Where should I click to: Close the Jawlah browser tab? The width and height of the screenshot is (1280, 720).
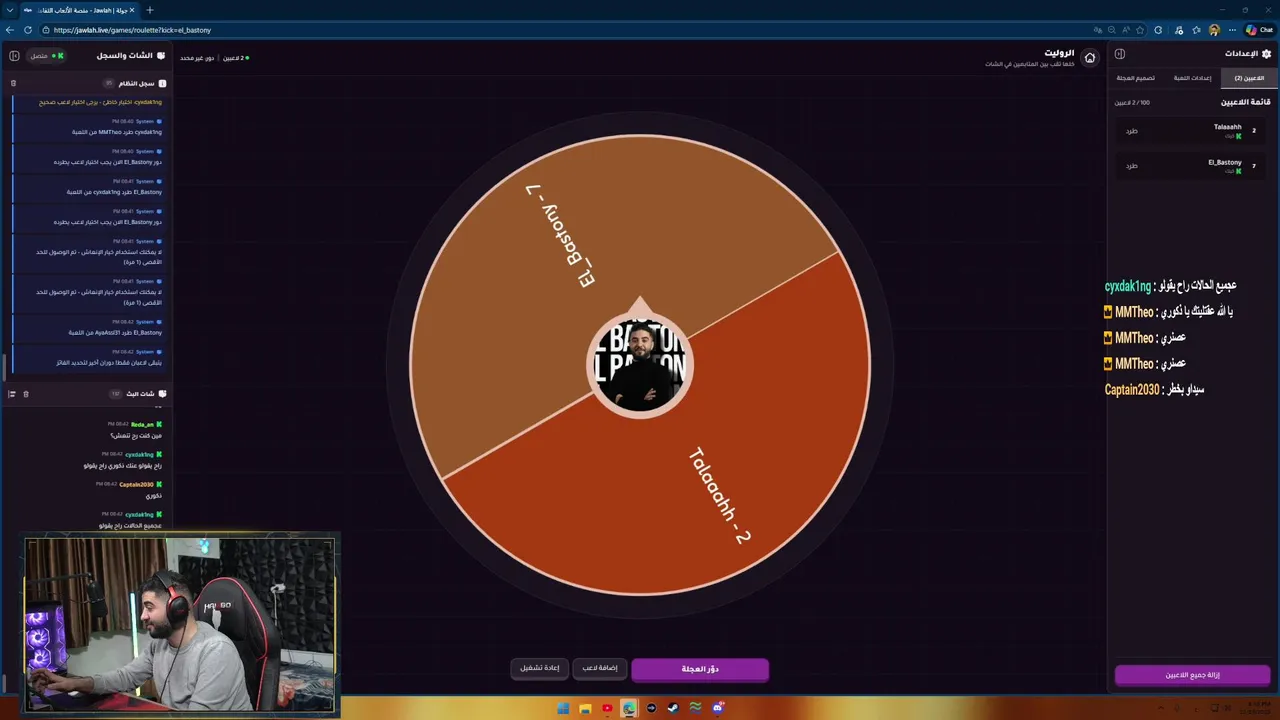(131, 10)
